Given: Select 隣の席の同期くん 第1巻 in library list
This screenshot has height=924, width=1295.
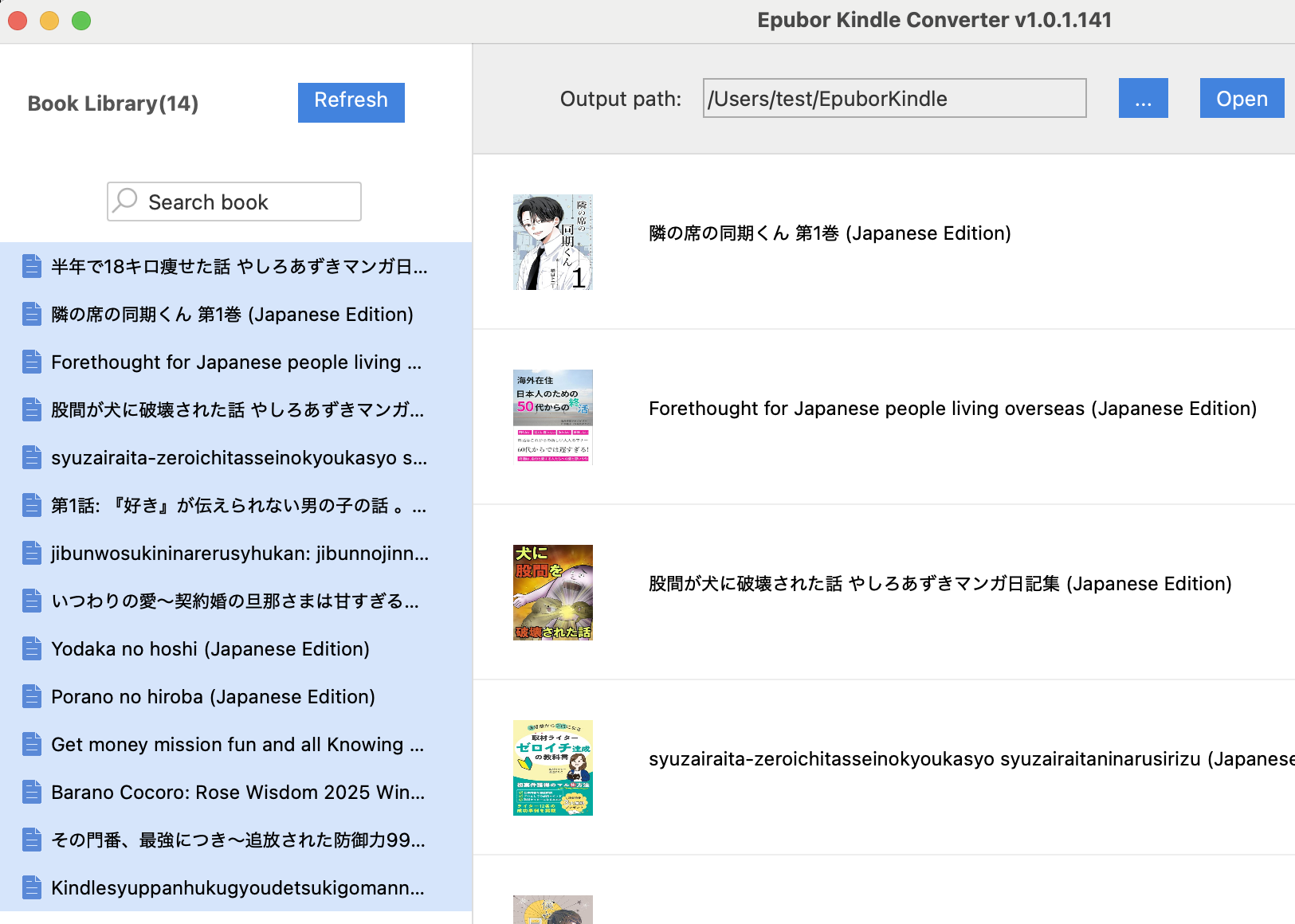Looking at the screenshot, I should (236, 314).
